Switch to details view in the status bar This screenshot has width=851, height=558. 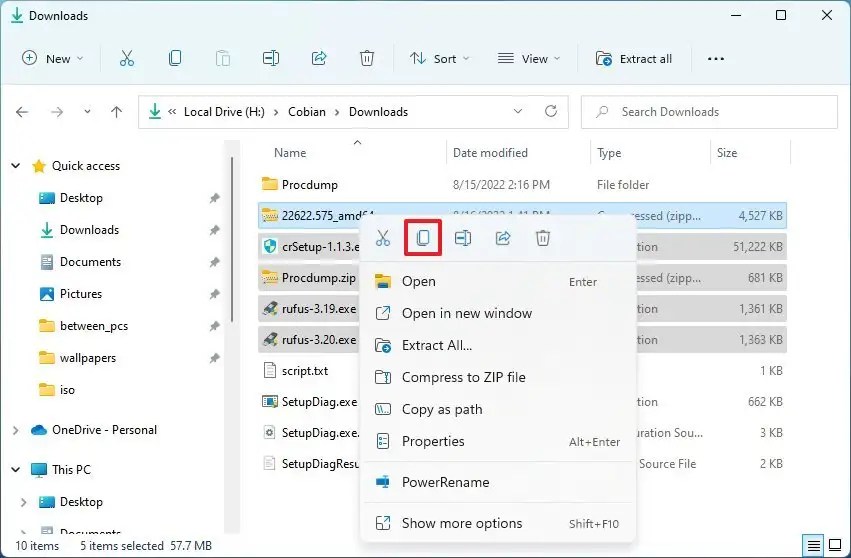[814, 546]
